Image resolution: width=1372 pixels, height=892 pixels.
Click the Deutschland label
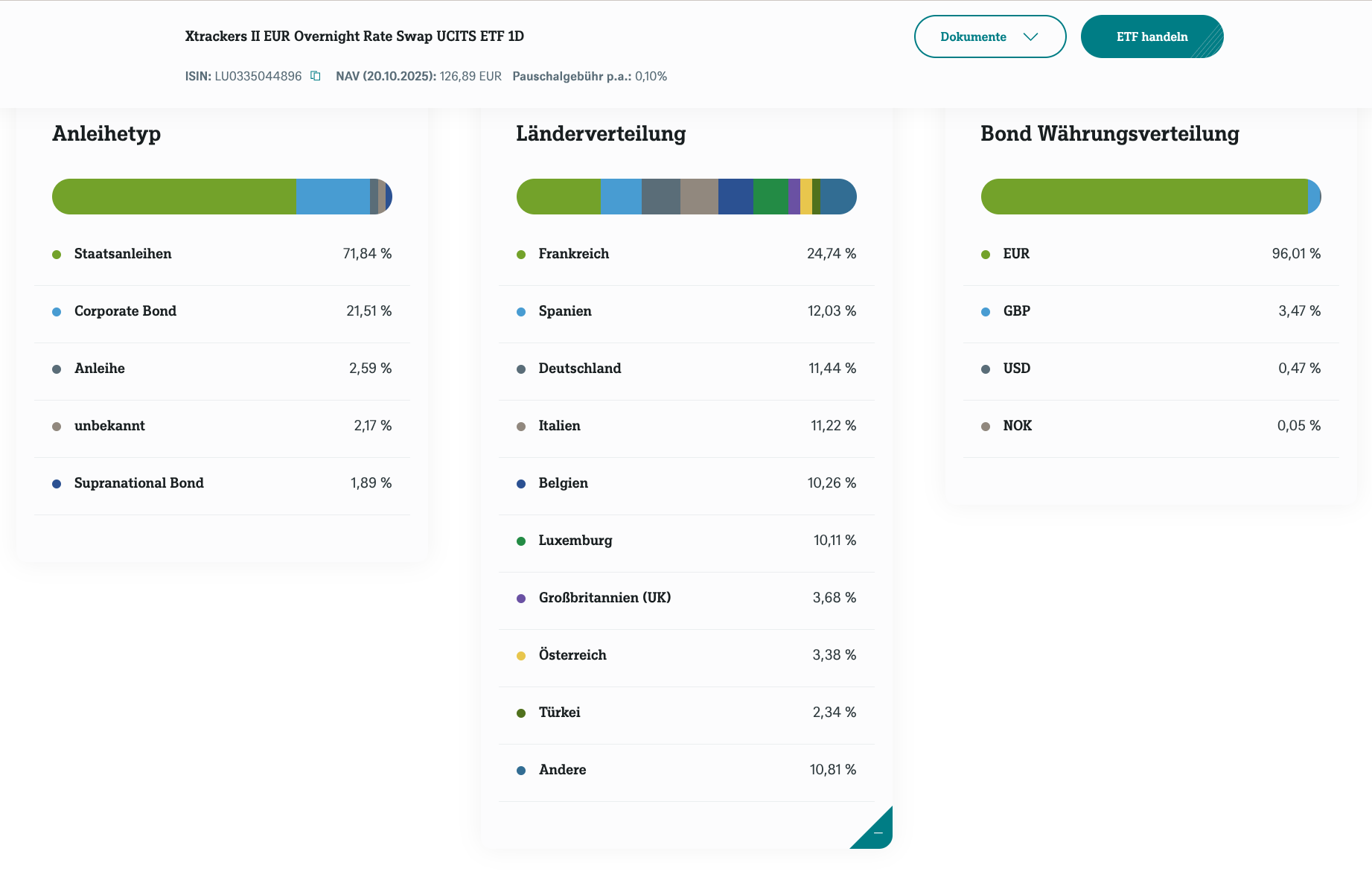tap(580, 369)
